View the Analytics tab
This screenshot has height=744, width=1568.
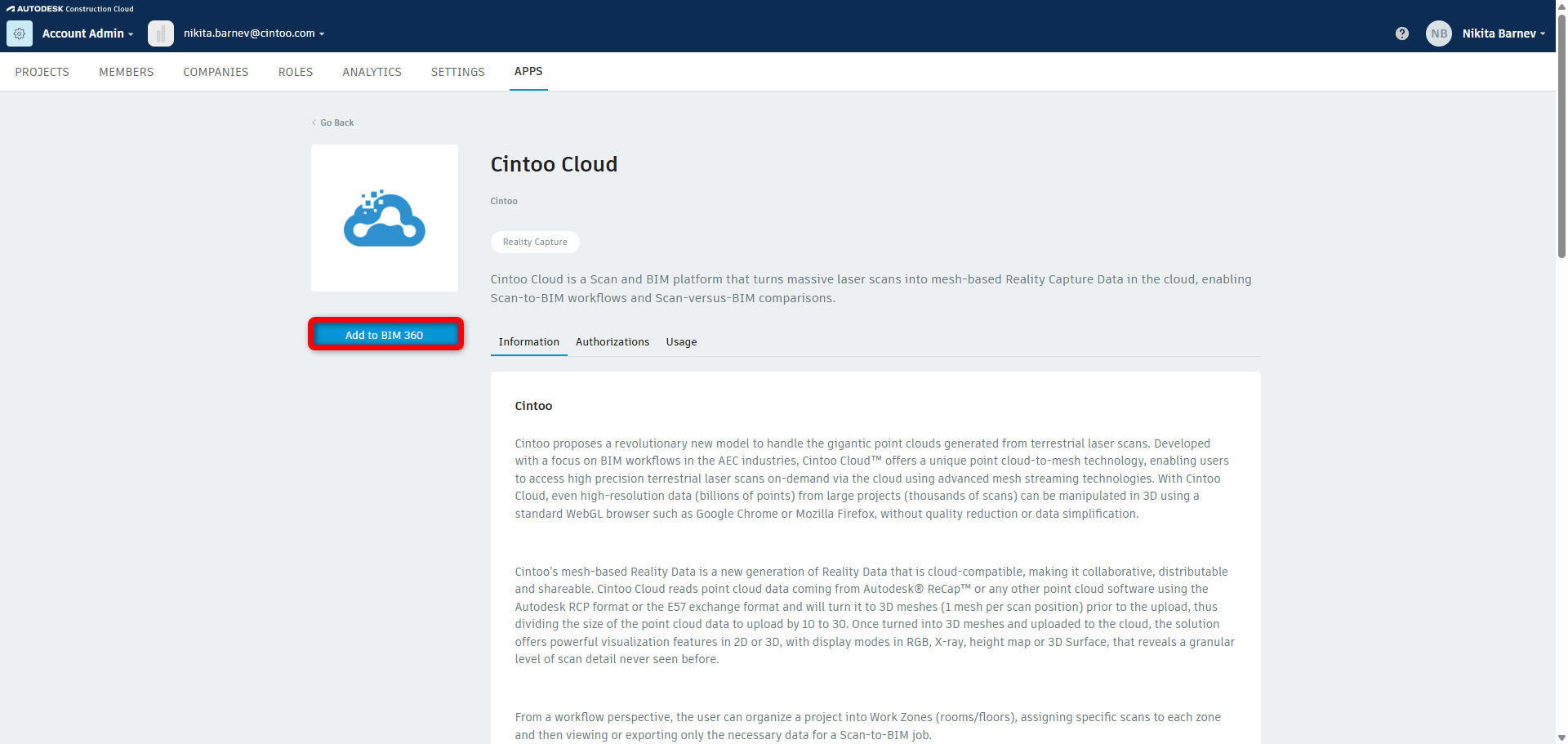point(372,72)
